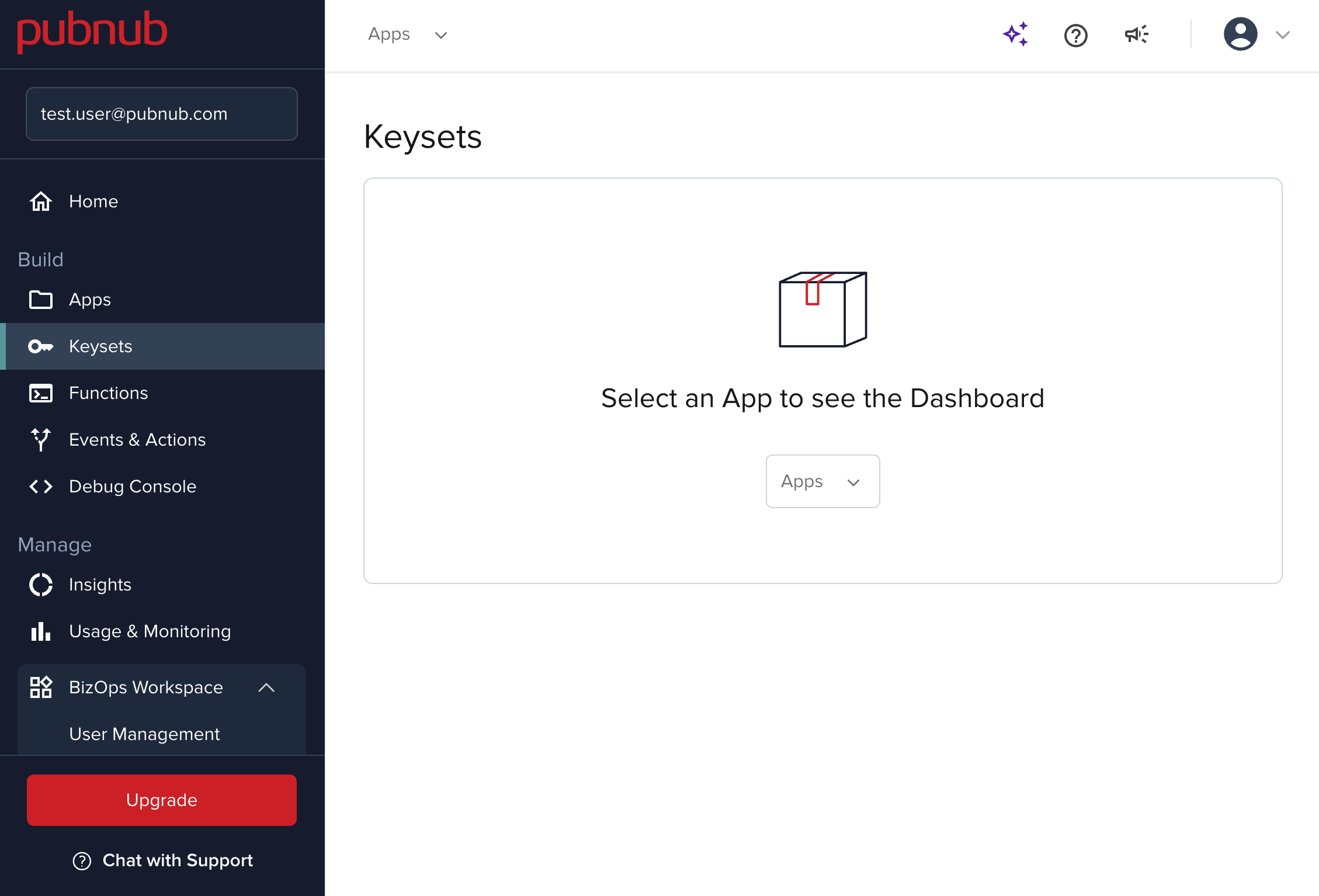Click the Manage section label
The image size is (1319, 896).
tap(55, 545)
